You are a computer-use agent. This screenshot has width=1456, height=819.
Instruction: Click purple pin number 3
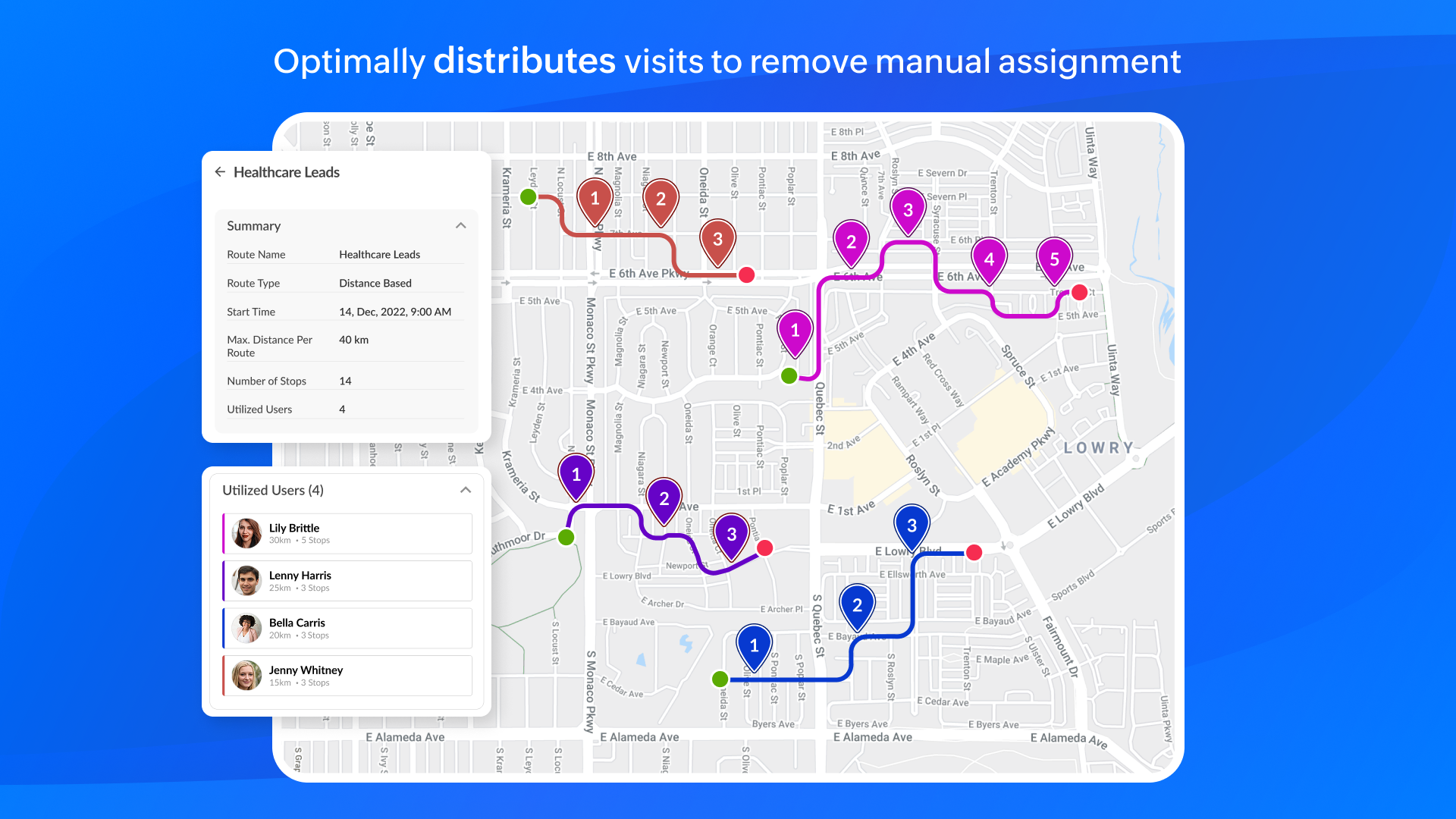[731, 535]
